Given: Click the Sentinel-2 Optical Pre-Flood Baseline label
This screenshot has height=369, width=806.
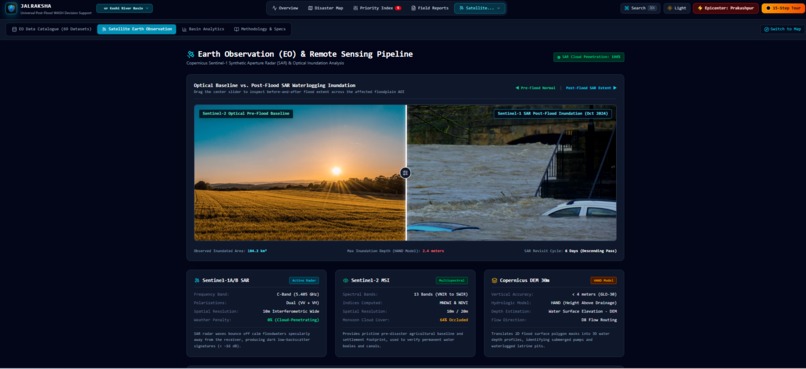Looking at the screenshot, I should pyautogui.click(x=246, y=114).
